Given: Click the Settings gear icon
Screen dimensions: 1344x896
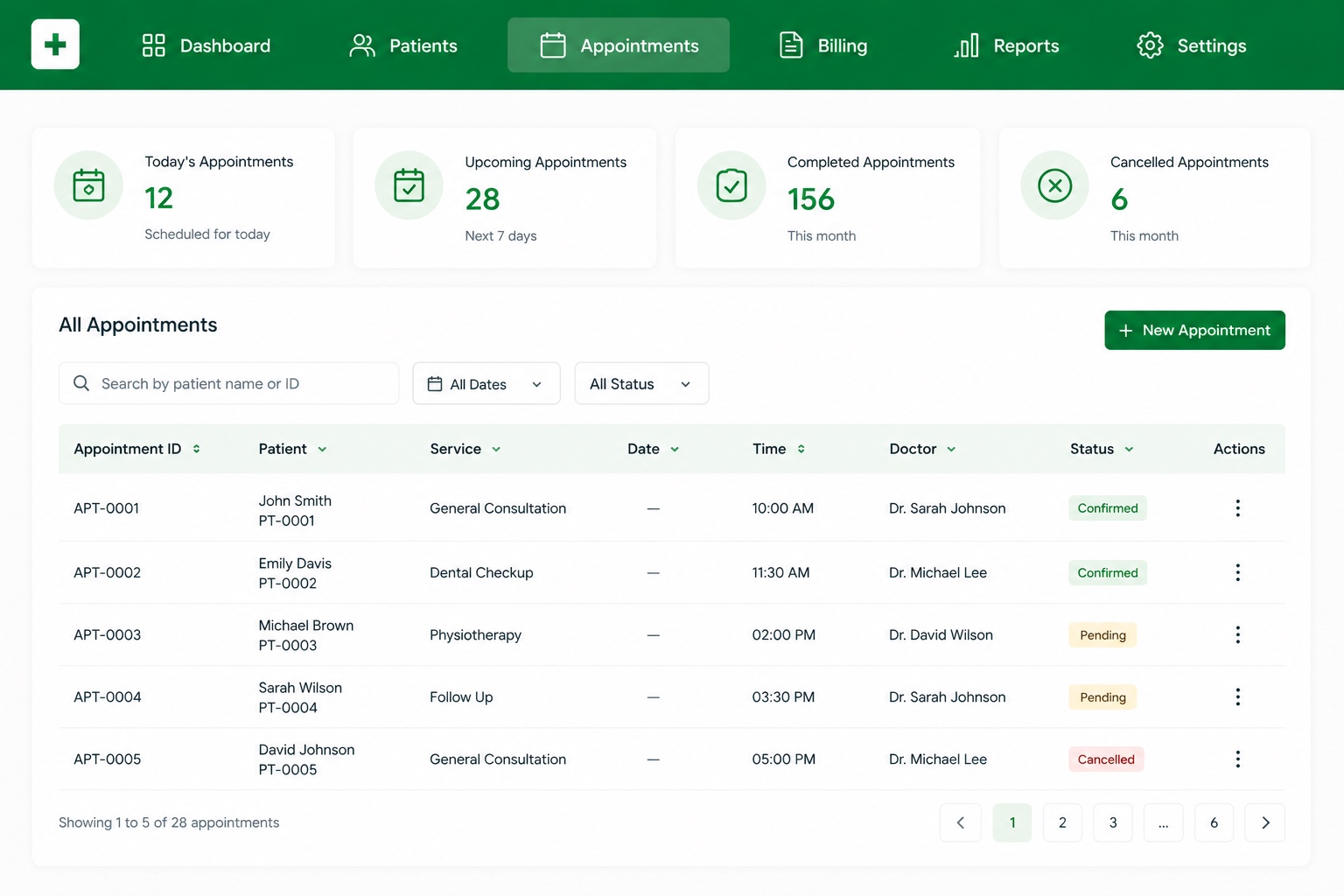Looking at the screenshot, I should [x=1150, y=45].
